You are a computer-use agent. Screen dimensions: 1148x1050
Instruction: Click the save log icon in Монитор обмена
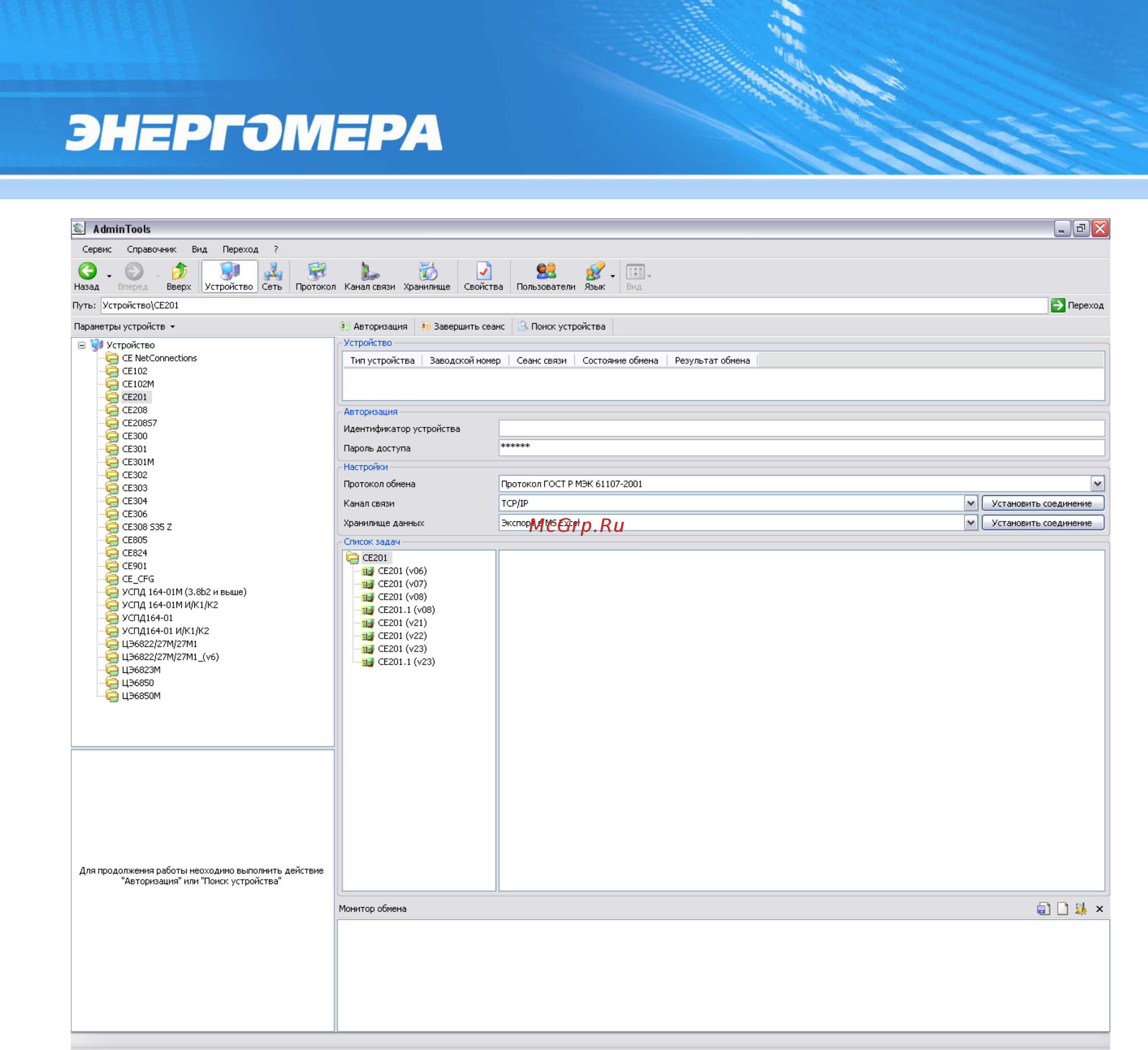[1043, 909]
